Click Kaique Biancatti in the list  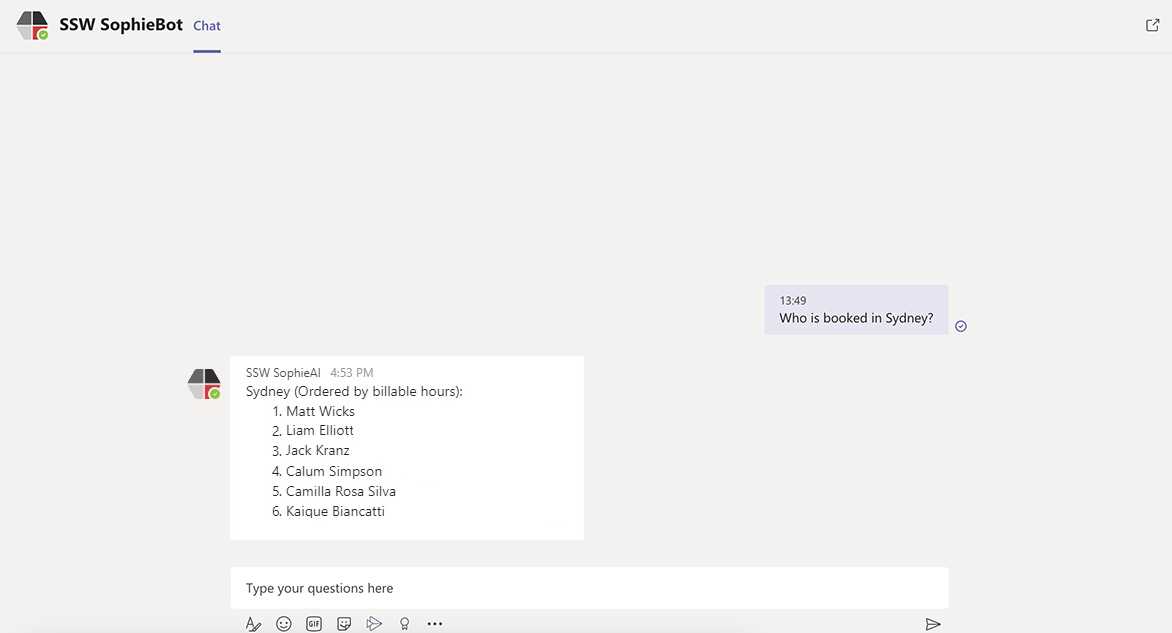tap(335, 511)
